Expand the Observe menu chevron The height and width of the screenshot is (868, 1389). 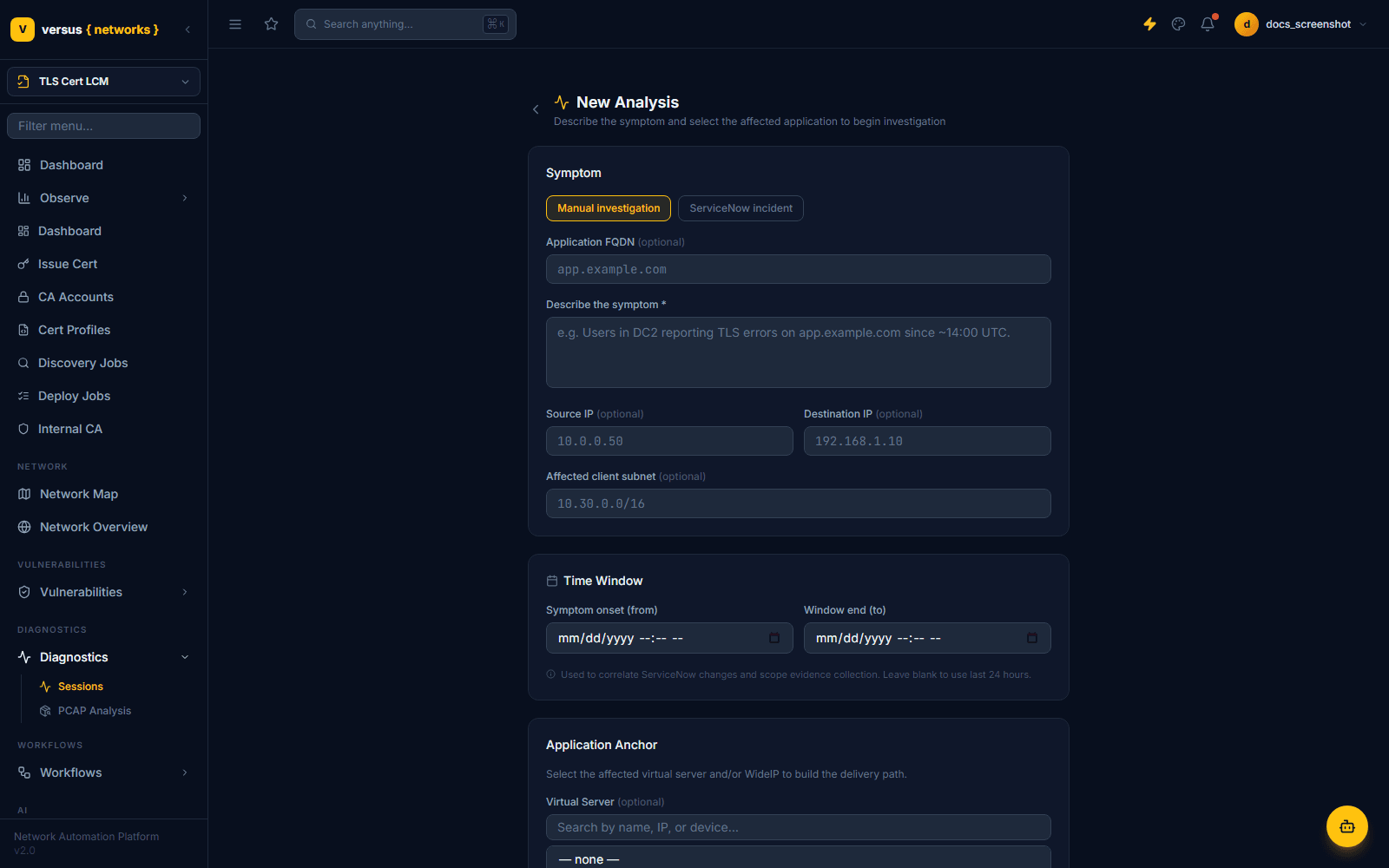(185, 198)
